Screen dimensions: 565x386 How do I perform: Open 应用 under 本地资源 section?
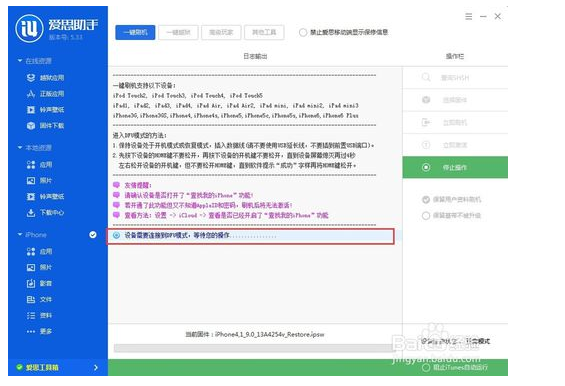[x=39, y=165]
